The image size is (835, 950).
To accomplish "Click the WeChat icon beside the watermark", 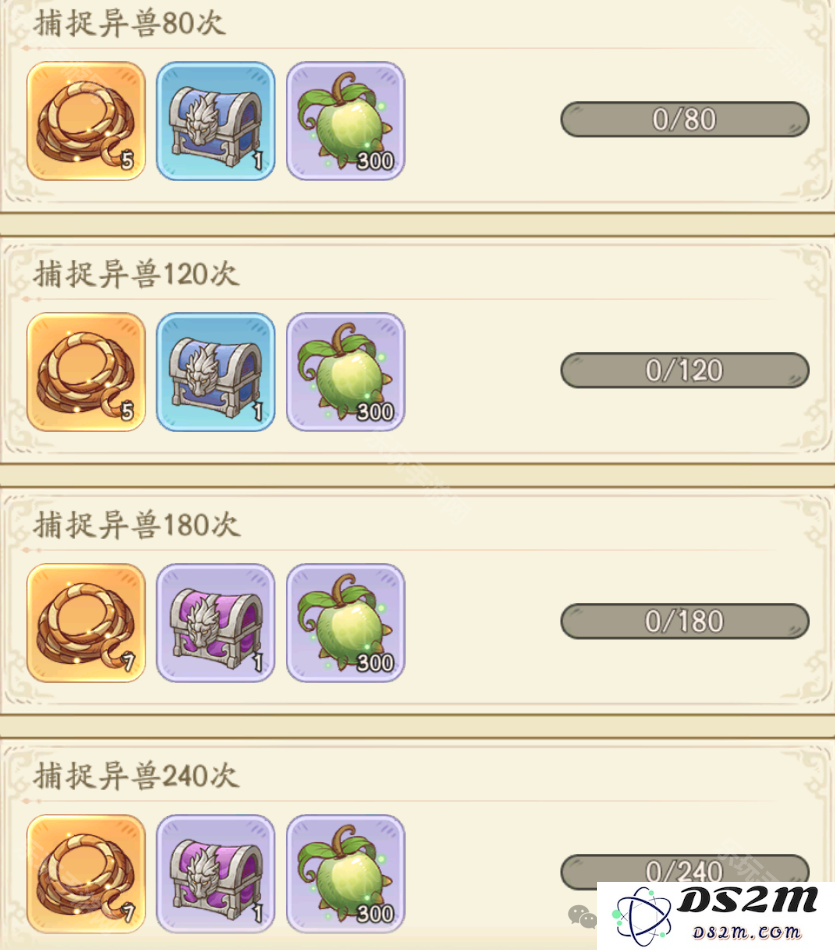I will (x=582, y=917).
